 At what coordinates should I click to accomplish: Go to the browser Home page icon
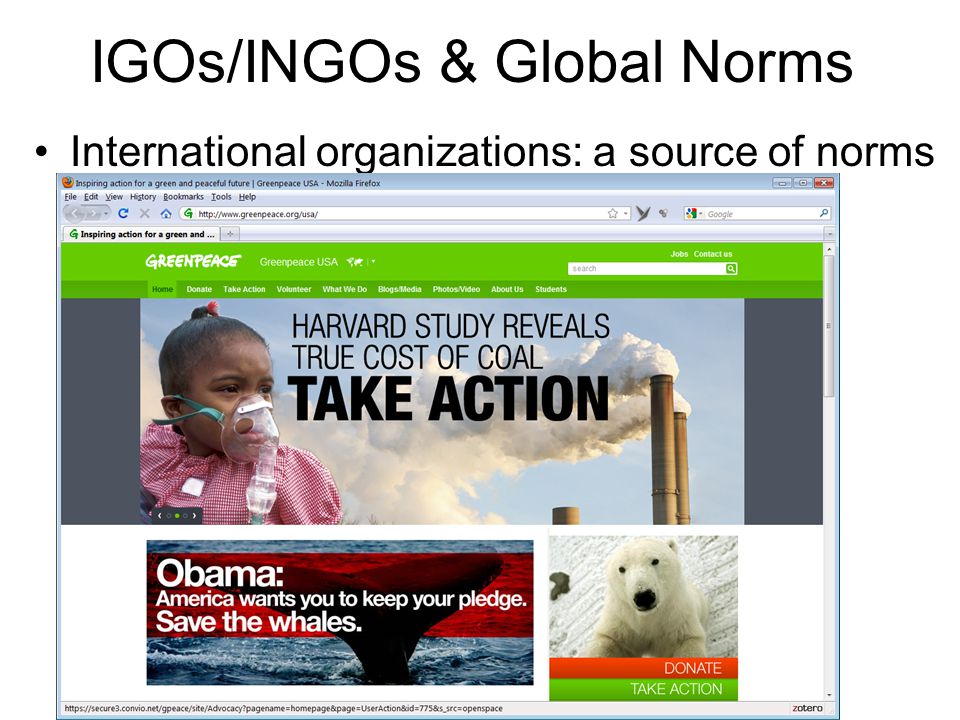(166, 214)
